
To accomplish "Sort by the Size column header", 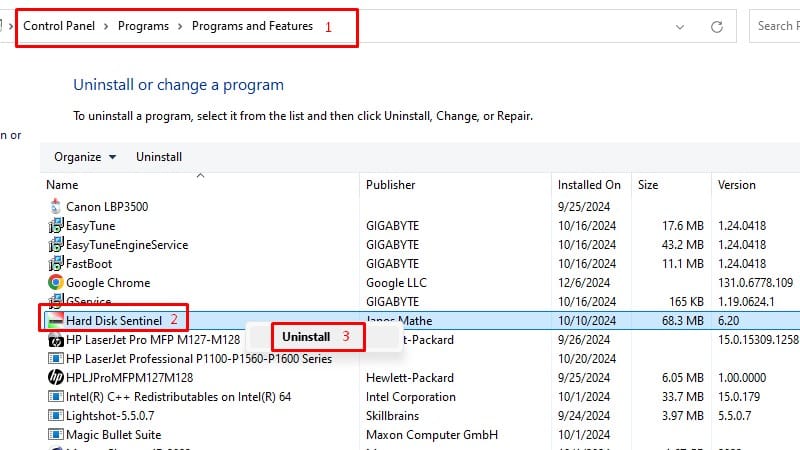I will pos(648,185).
